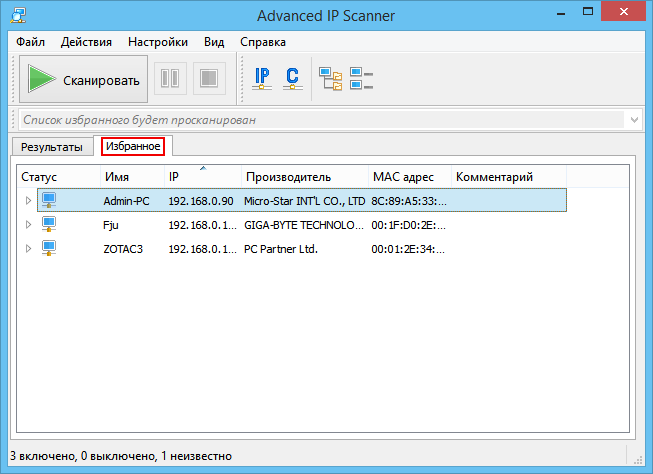Screen dimensions: 653x474
Task: Click the IP range input field
Action: point(320,120)
